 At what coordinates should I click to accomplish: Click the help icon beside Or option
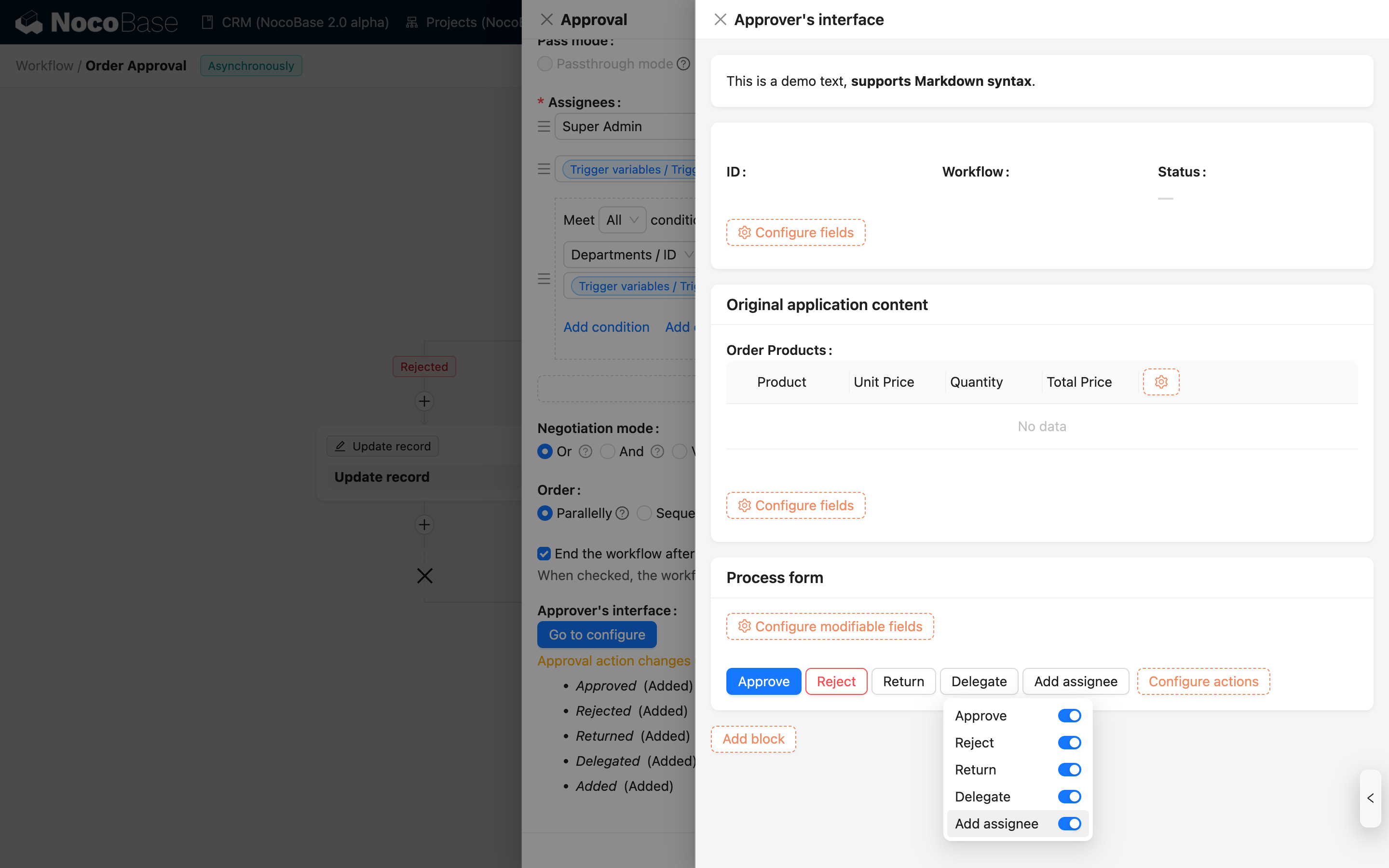click(585, 452)
